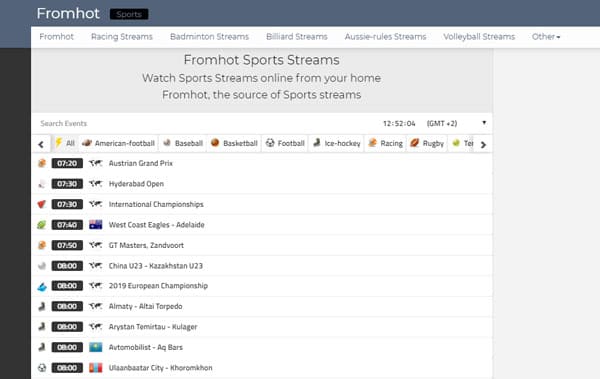Click the 07:40 time badge
The height and width of the screenshot is (379, 600).
pos(67,225)
